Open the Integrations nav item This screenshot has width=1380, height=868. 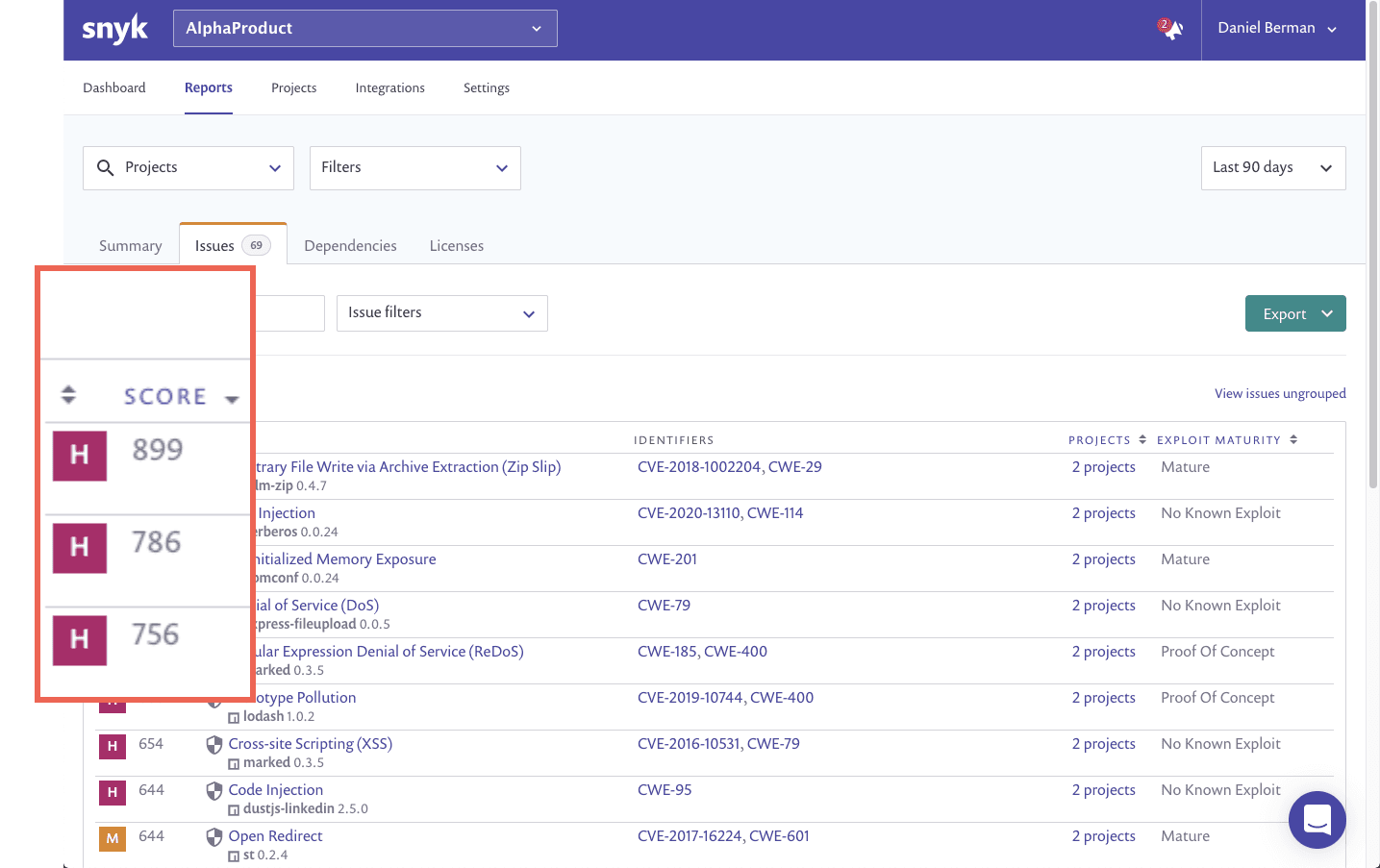point(389,87)
